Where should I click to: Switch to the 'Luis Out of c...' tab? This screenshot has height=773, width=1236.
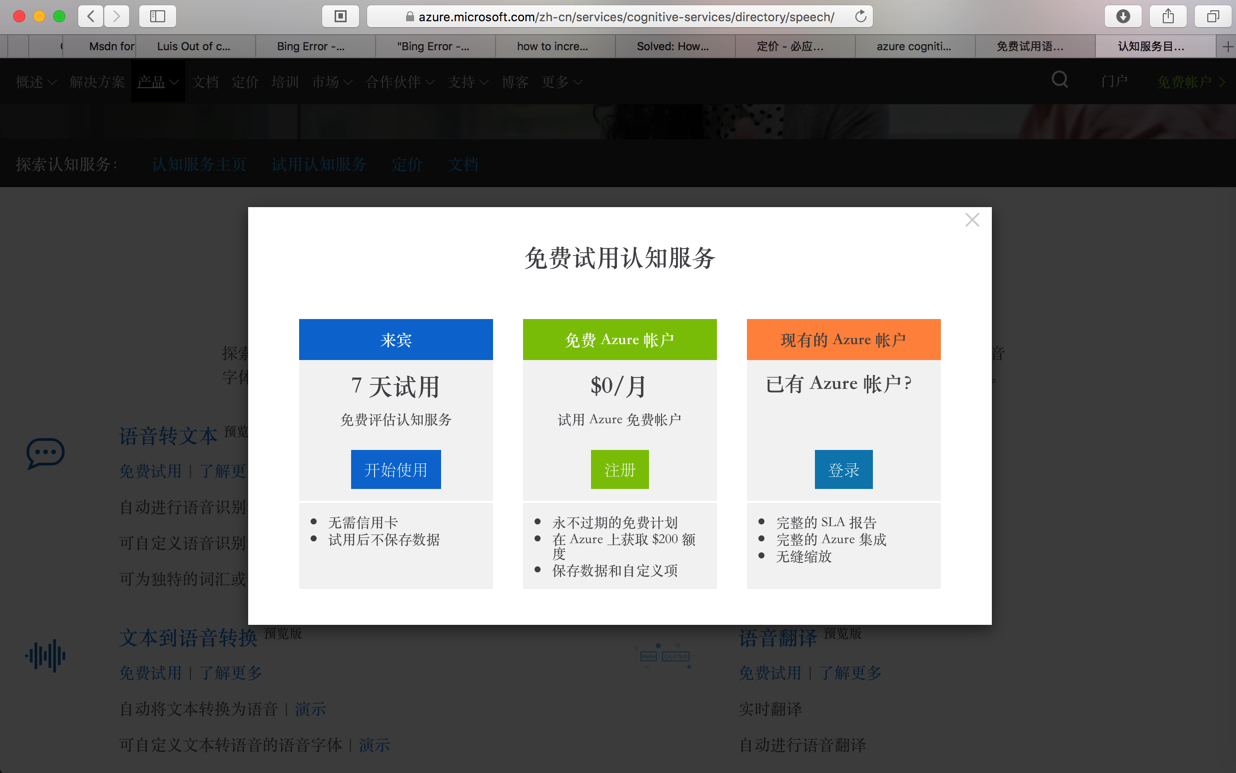tap(194, 46)
